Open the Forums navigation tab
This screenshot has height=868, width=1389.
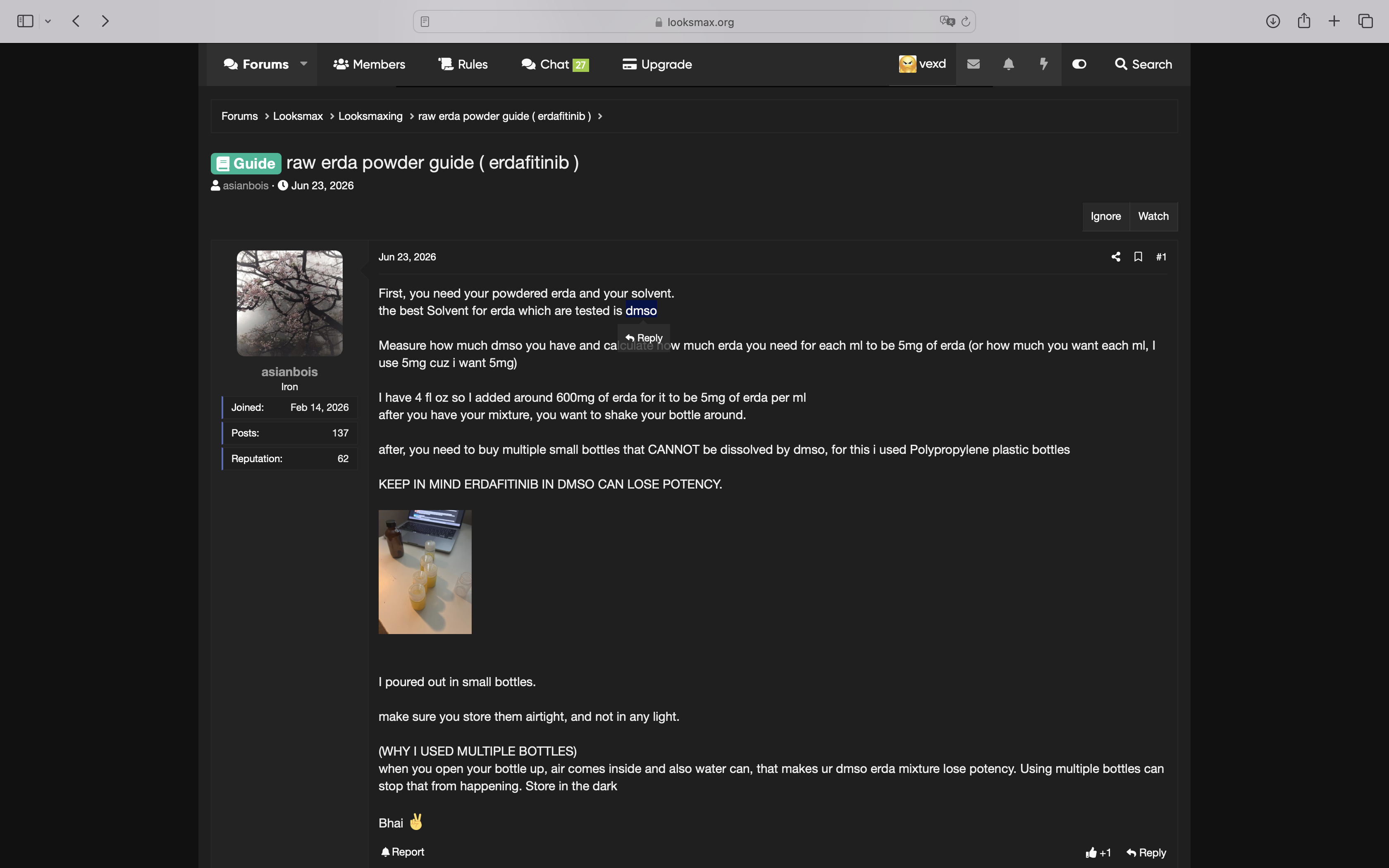[256, 64]
